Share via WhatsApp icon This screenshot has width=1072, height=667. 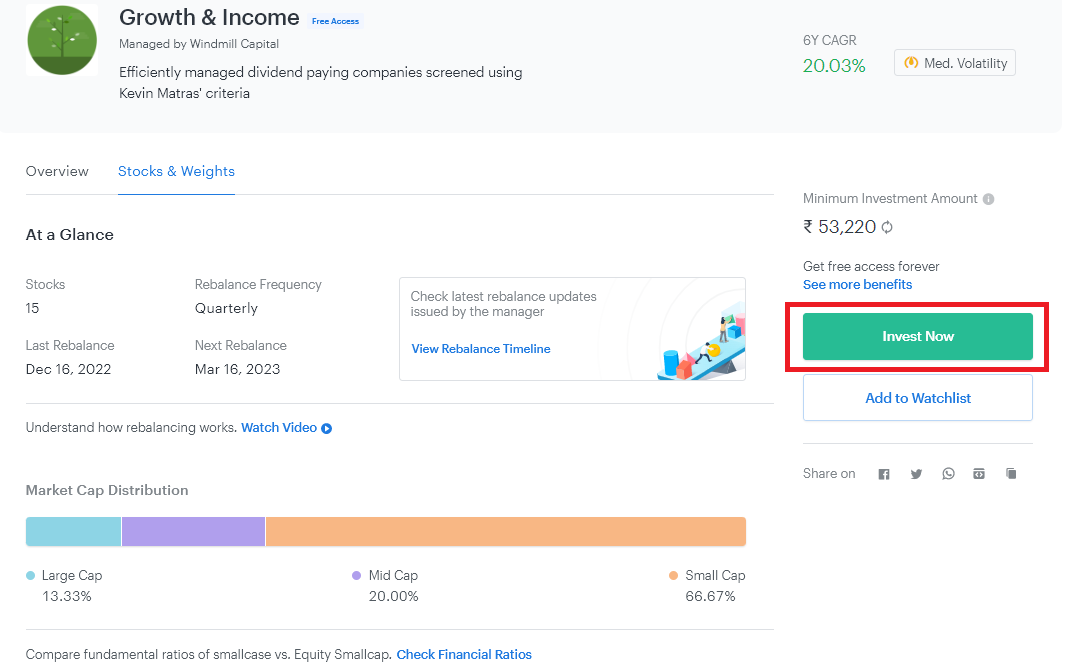pos(948,474)
